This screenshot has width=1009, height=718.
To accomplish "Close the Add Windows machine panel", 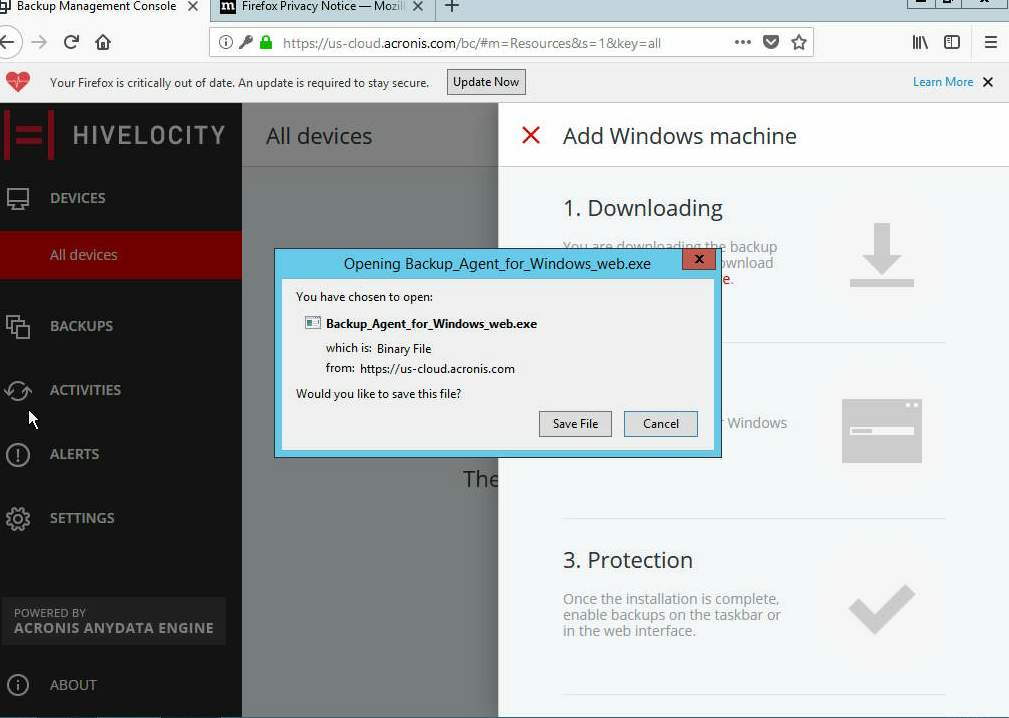I will point(531,136).
